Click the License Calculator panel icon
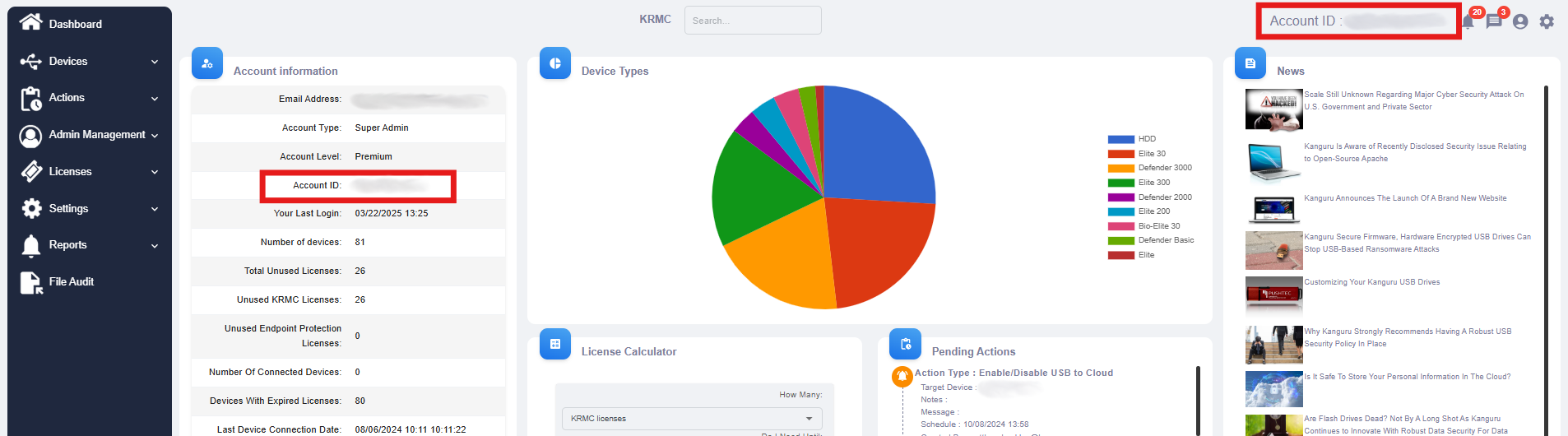This screenshot has height=436, width=1568. (555, 344)
